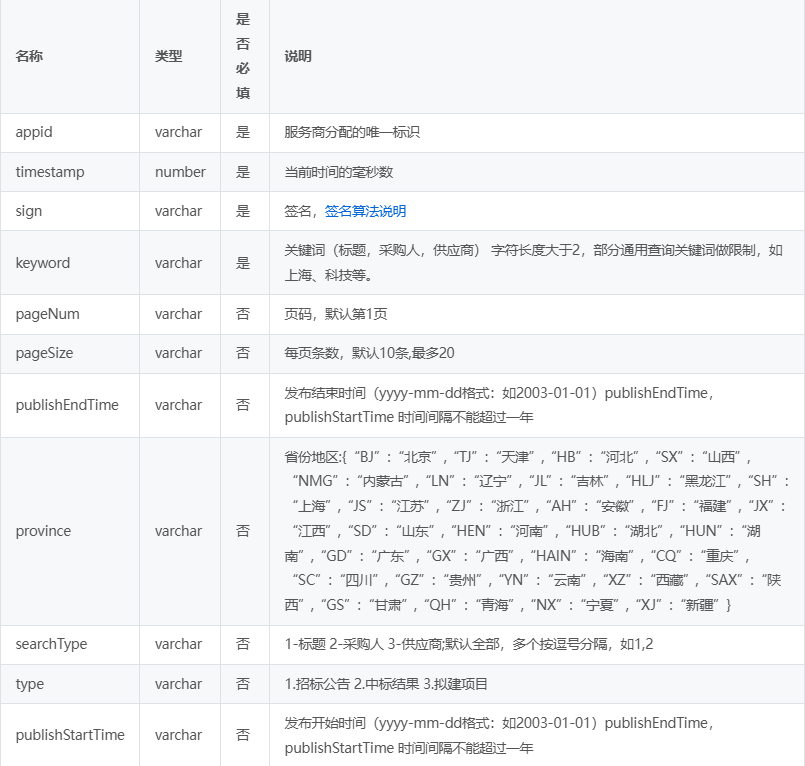Viewport: 805px width, 766px height.
Task: Click the keyword parameter name
Action: pyautogui.click(x=43, y=263)
